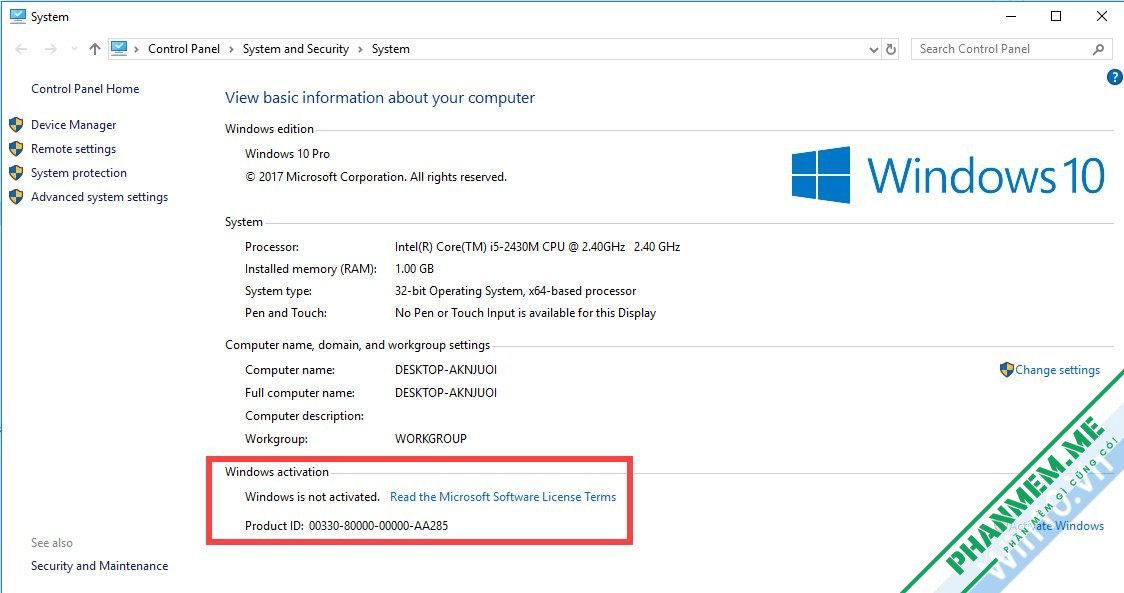Click the computer icon in address bar
1124x593 pixels.
pos(119,48)
